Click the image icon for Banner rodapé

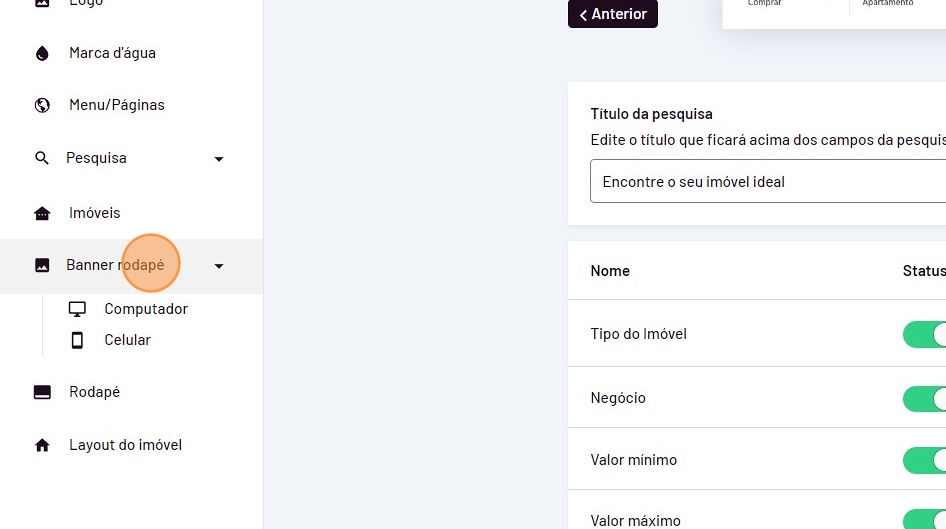coord(42,265)
